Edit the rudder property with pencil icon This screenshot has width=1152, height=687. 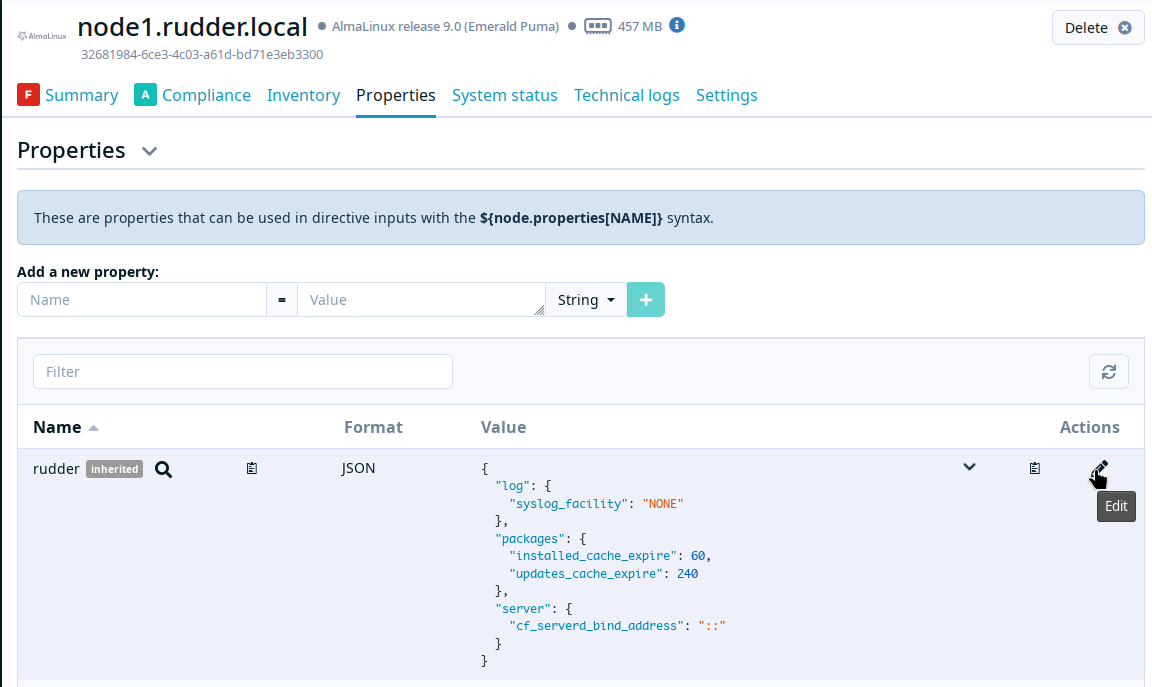(x=1100, y=468)
